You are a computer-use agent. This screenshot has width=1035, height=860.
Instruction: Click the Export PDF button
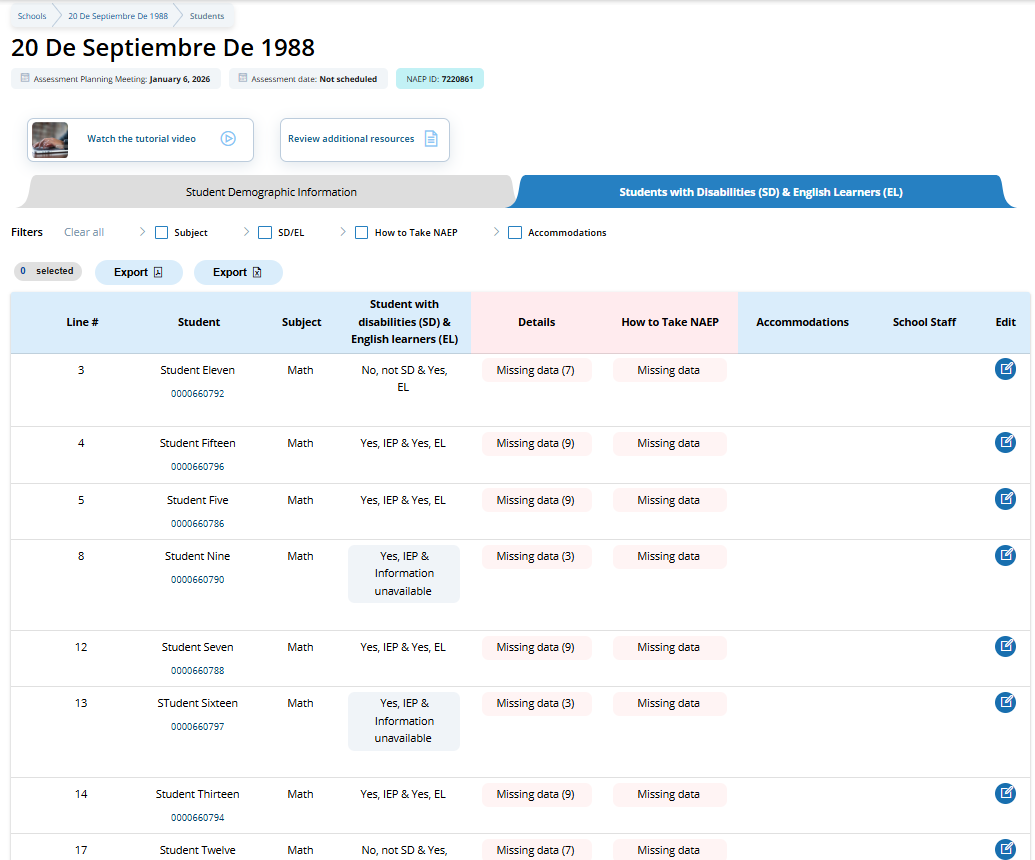click(x=138, y=272)
